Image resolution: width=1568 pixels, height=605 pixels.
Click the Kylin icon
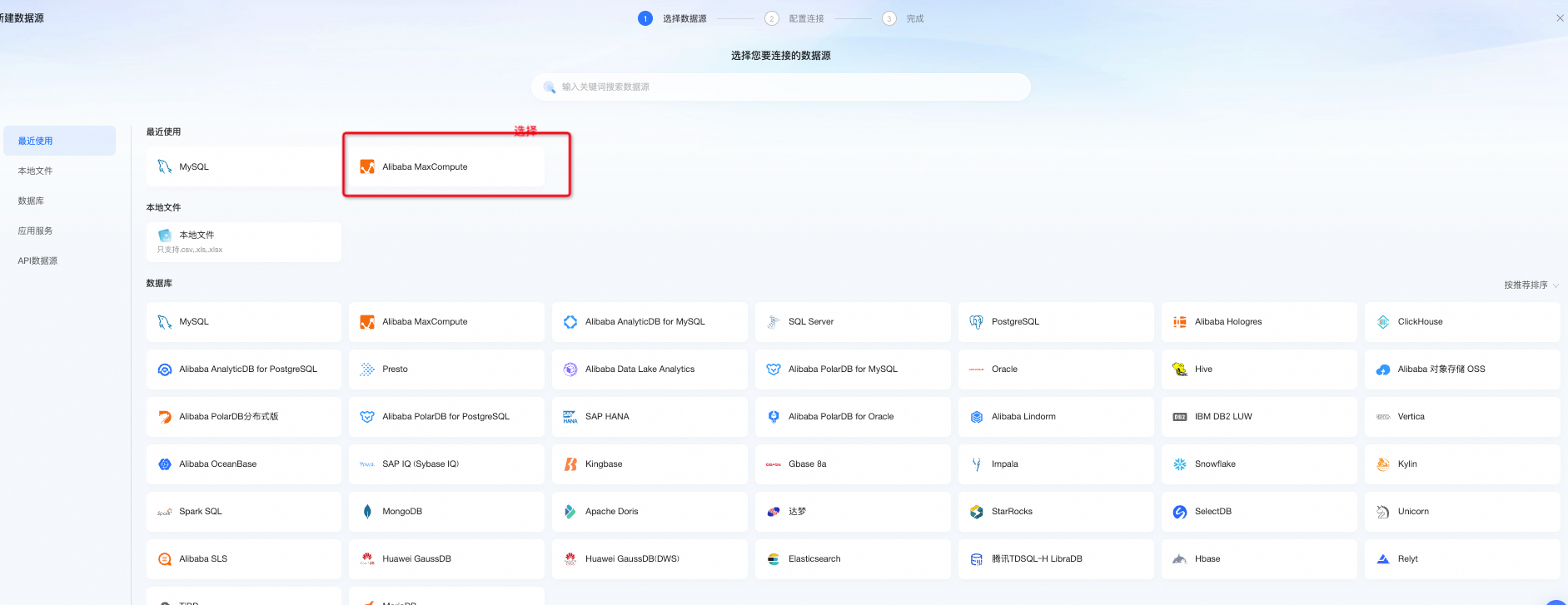pyautogui.click(x=1383, y=464)
